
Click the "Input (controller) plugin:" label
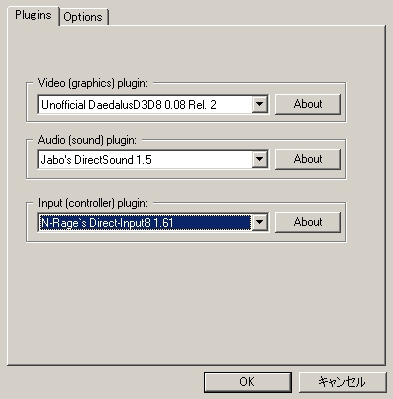coord(93,203)
